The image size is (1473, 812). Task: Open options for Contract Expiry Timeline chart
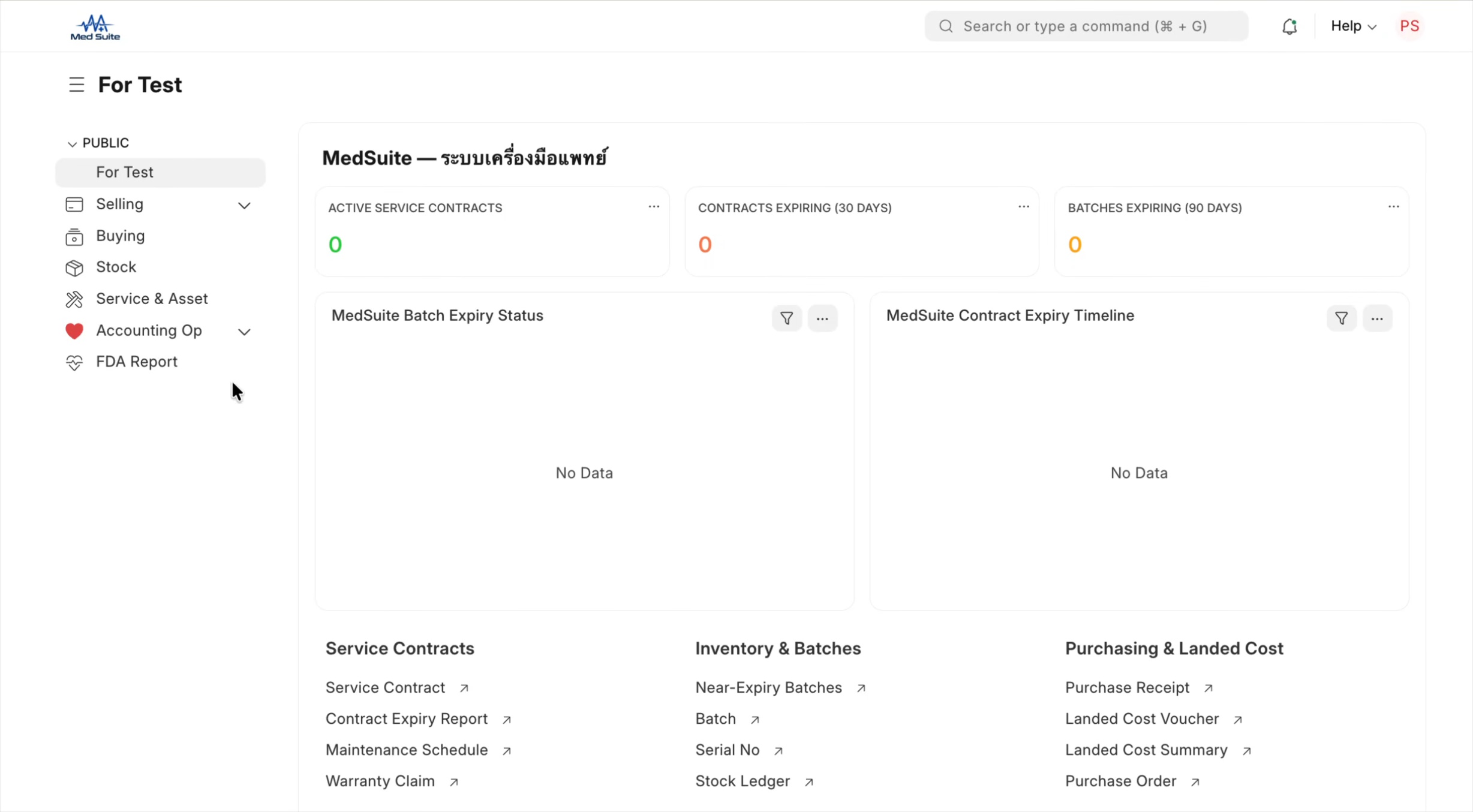pos(1377,318)
